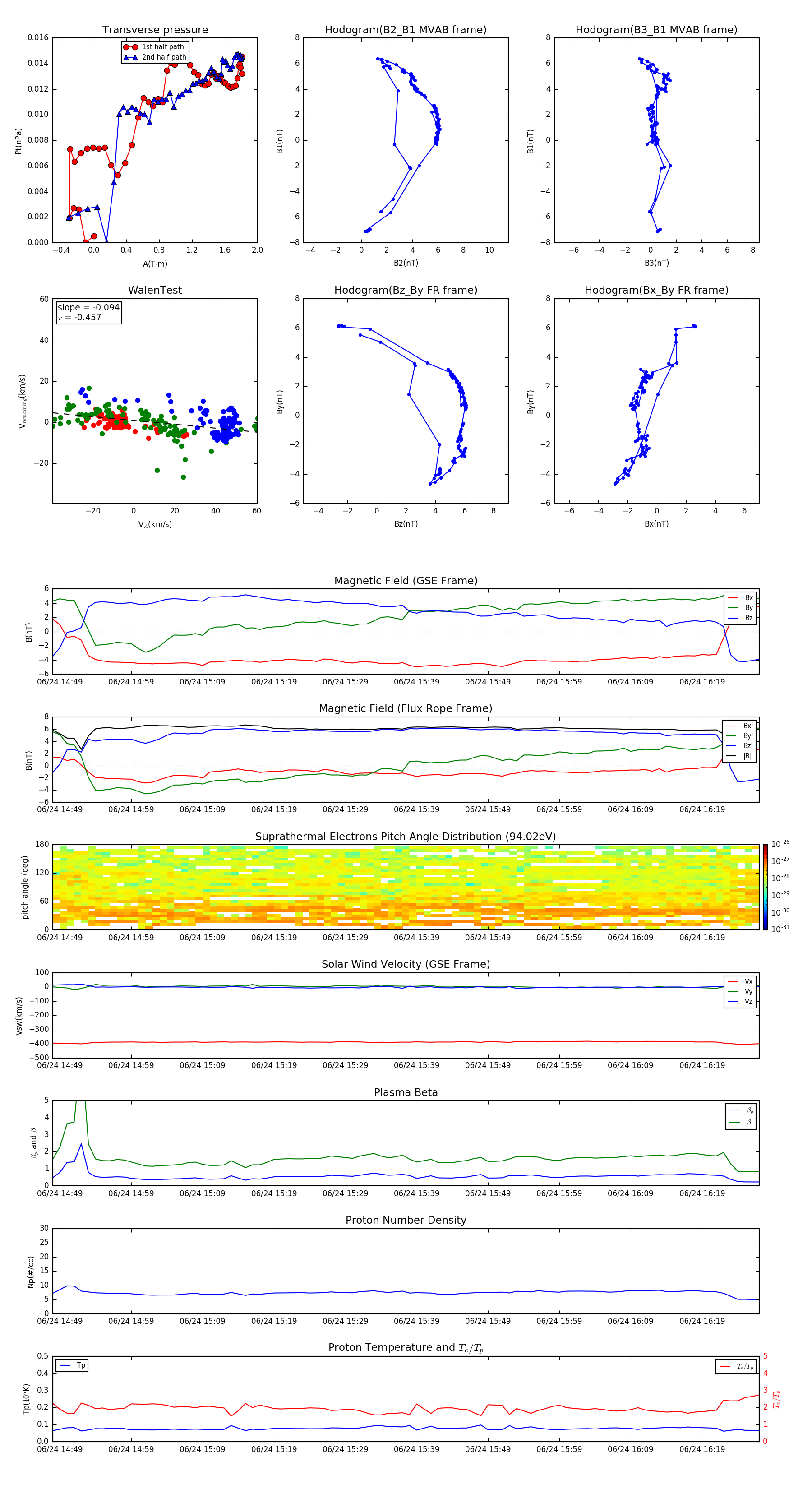
Task: Click the 'A(T·m)' x-axis label
Action: pos(155,264)
